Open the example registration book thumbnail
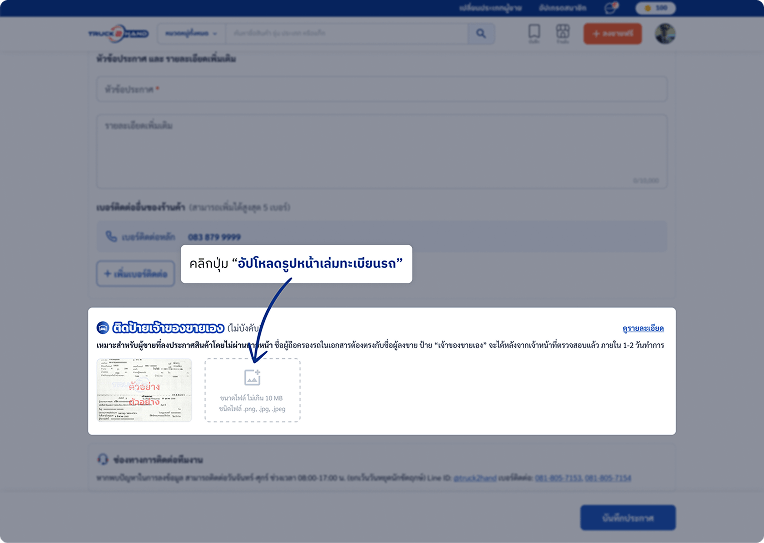Image resolution: width=764 pixels, height=543 pixels. click(x=144, y=390)
